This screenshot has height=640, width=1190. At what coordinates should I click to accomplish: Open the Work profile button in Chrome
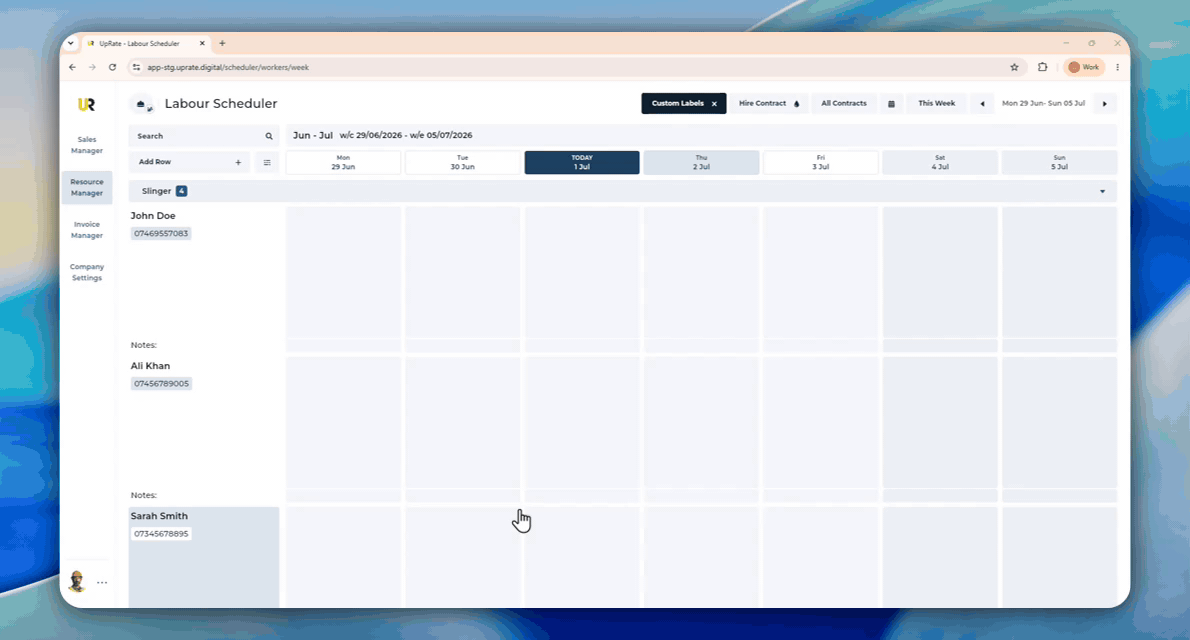[x=1085, y=67]
